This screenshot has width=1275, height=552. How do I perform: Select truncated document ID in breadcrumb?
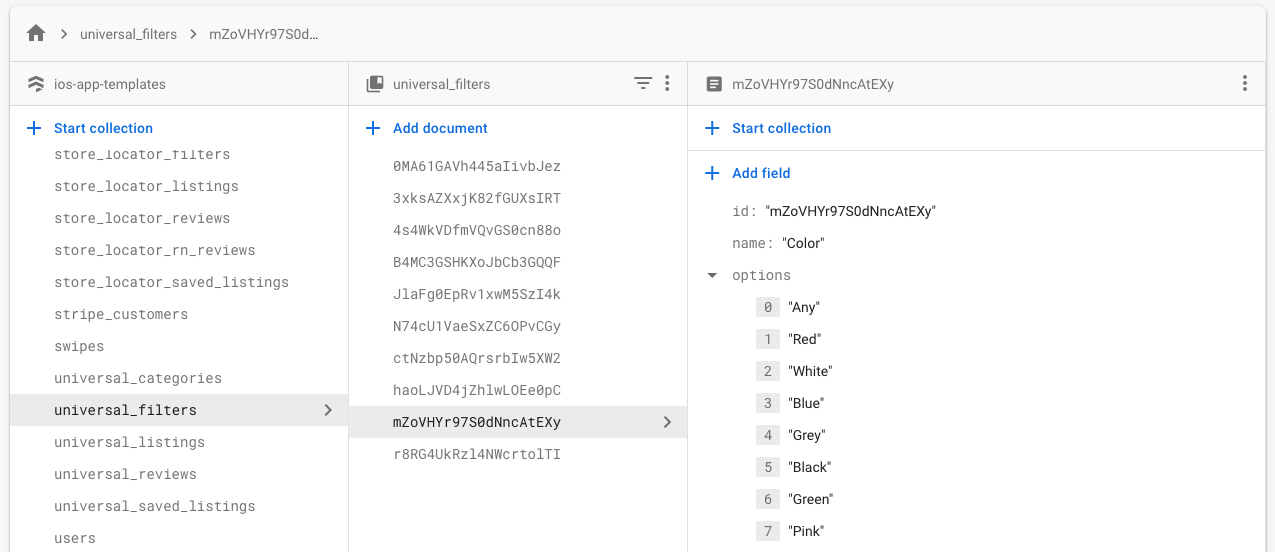tap(264, 34)
